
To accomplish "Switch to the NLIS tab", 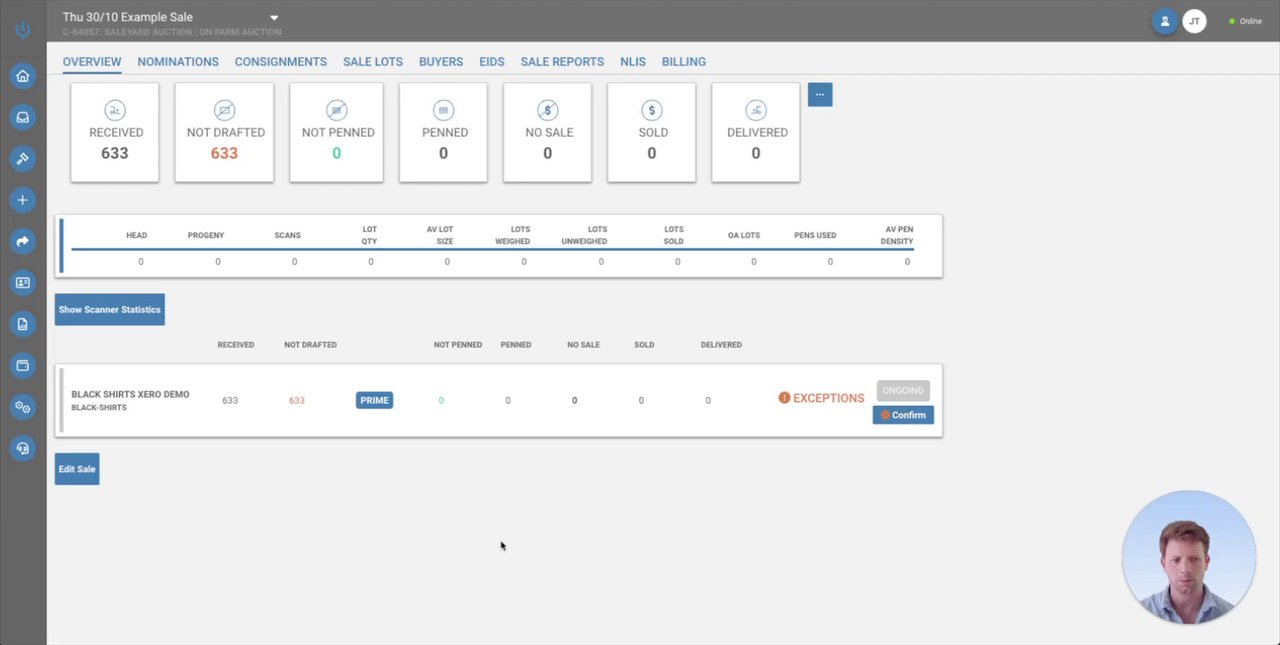I will tap(633, 62).
